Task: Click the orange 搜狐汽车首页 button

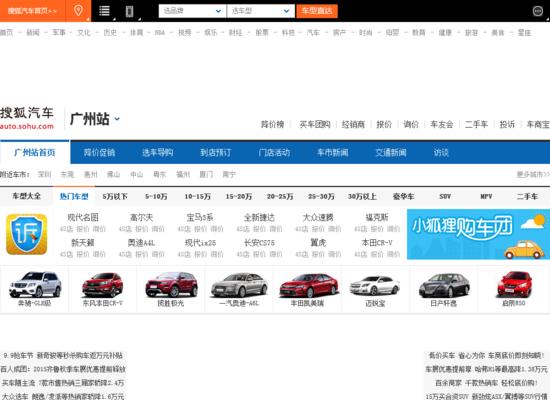Action: [32, 11]
